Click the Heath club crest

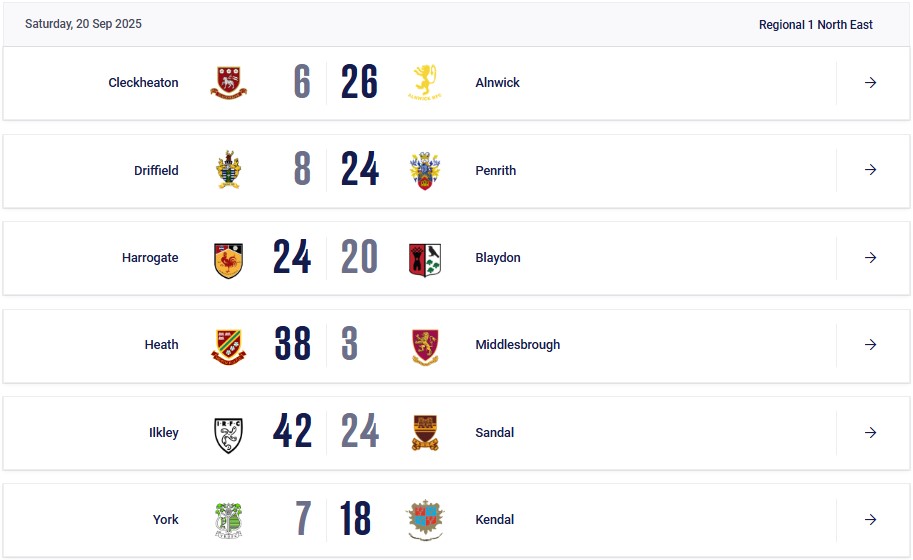pos(228,347)
